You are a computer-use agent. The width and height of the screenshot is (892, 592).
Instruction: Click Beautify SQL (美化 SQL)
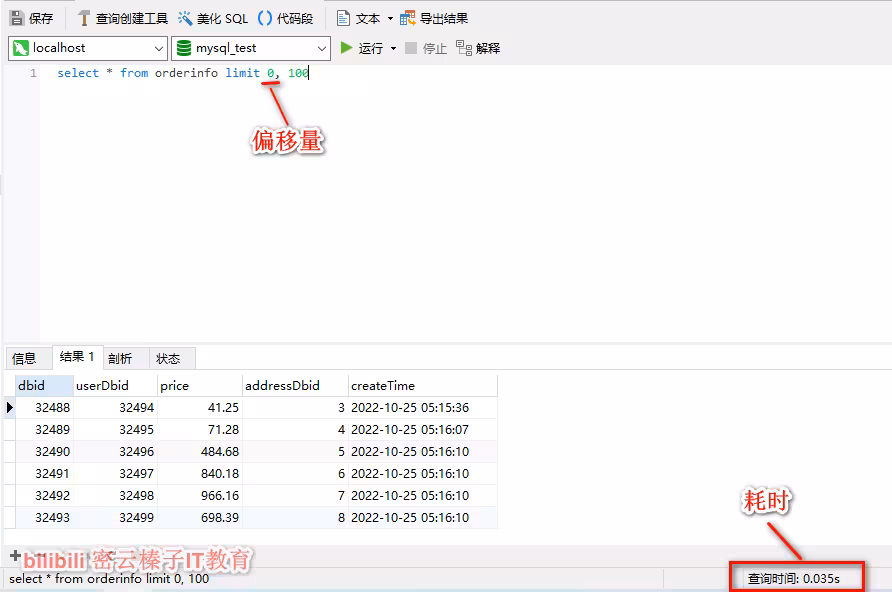click(x=213, y=18)
